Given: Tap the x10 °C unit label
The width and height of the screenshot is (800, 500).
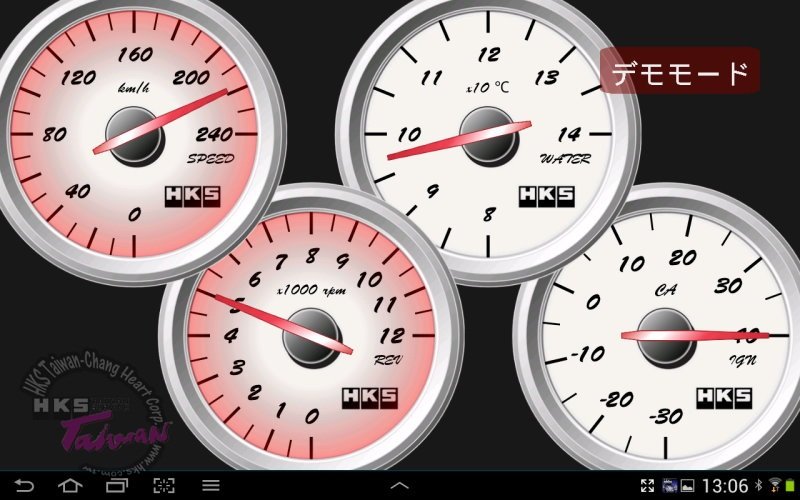Looking at the screenshot, I should point(487,87).
